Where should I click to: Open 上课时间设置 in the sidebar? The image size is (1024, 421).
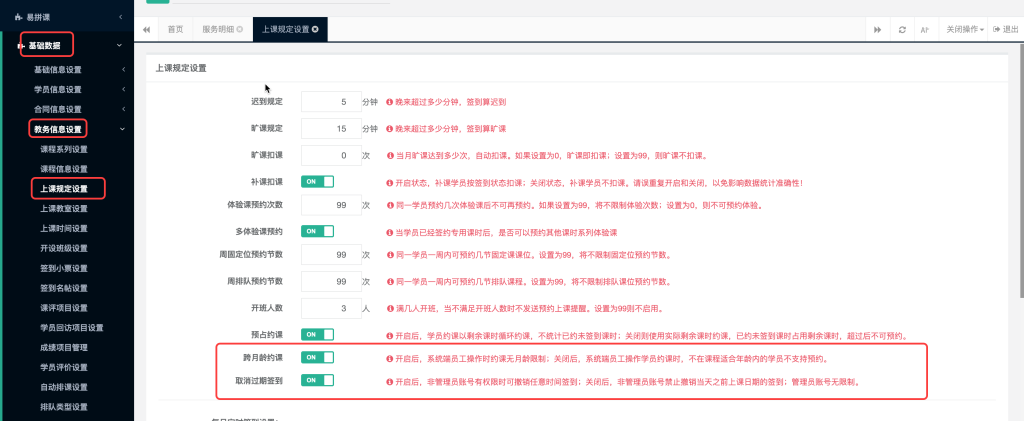pyautogui.click(x=64, y=228)
